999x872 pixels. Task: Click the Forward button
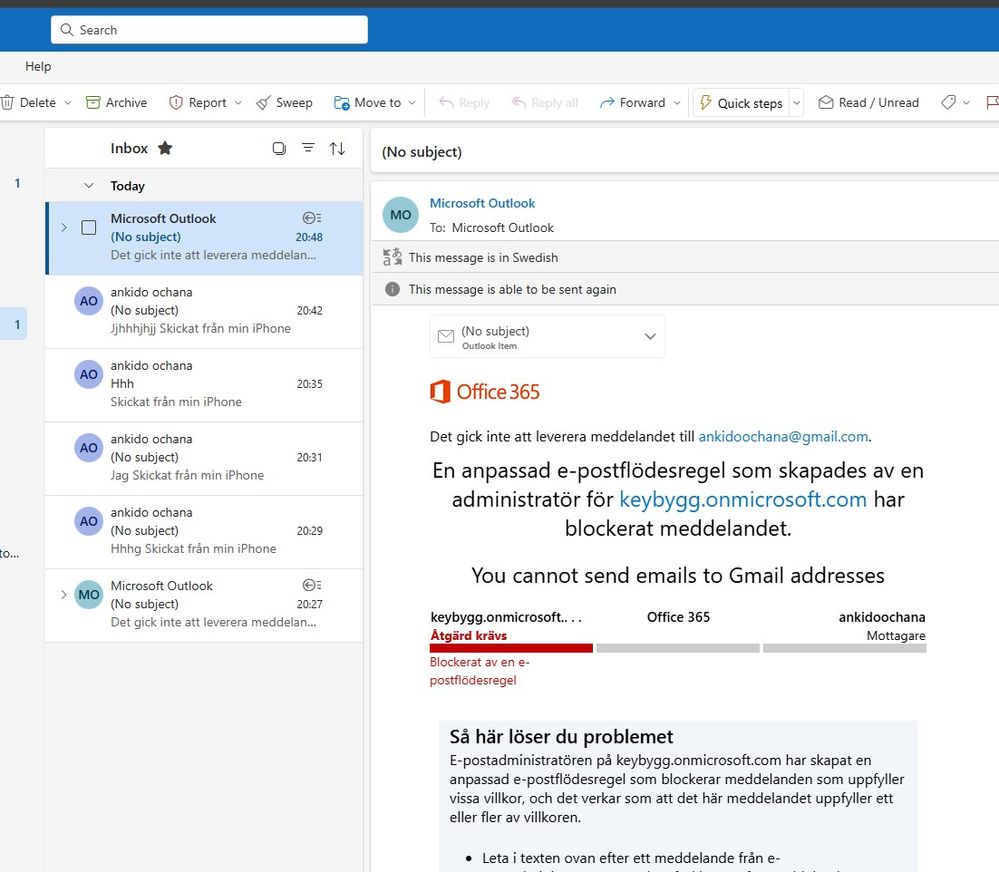(x=632, y=103)
